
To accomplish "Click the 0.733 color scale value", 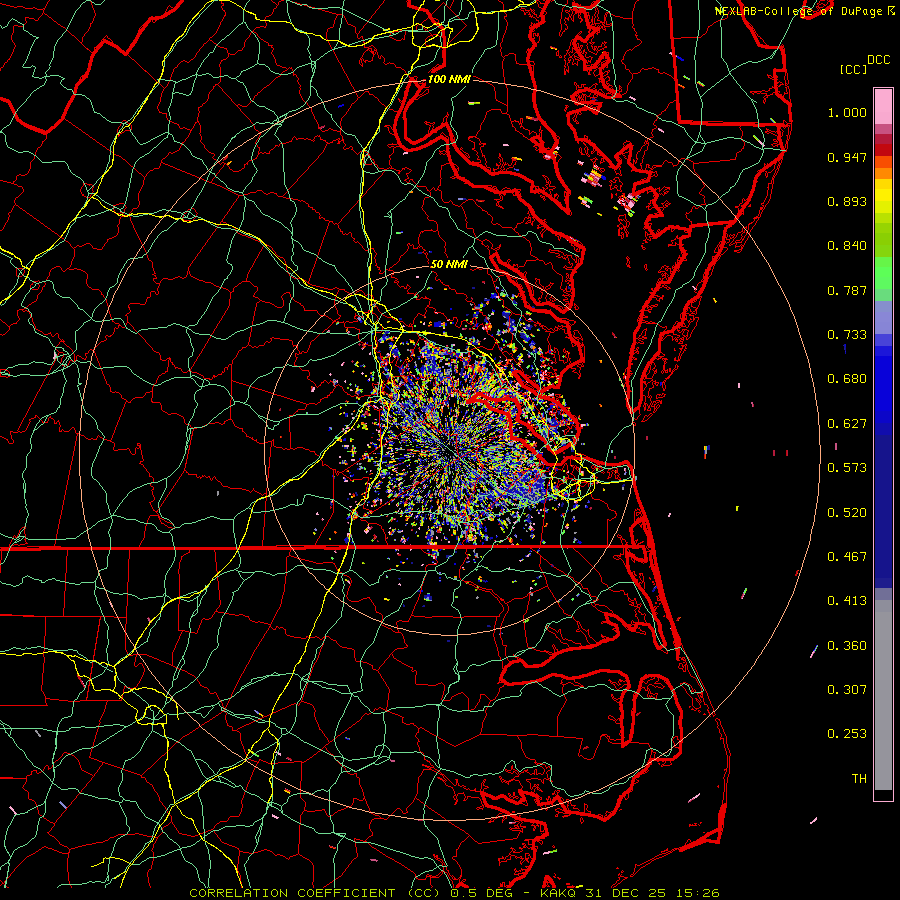I will (x=847, y=334).
